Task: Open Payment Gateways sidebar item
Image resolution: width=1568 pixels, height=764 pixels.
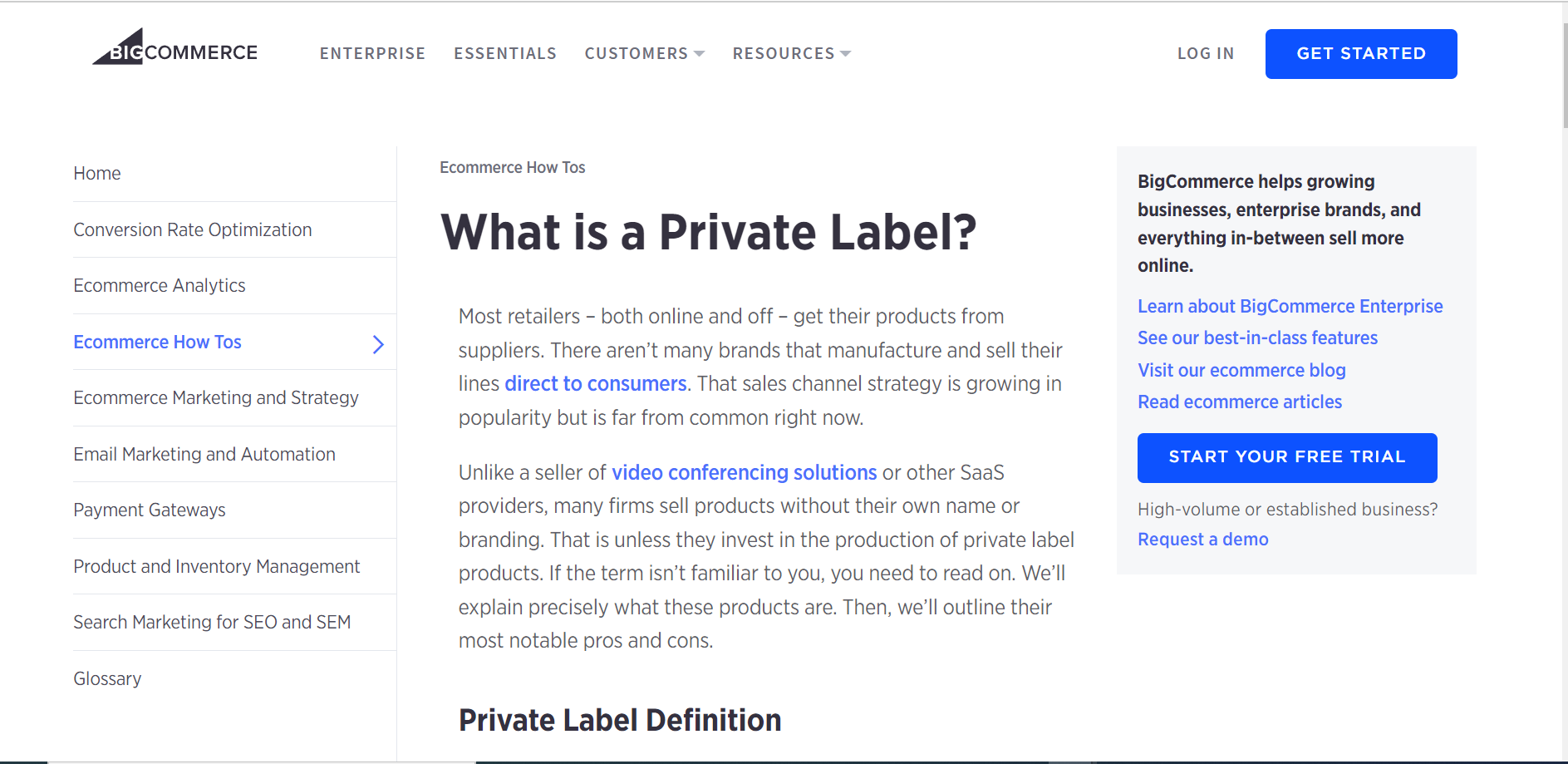Action: pyautogui.click(x=150, y=510)
